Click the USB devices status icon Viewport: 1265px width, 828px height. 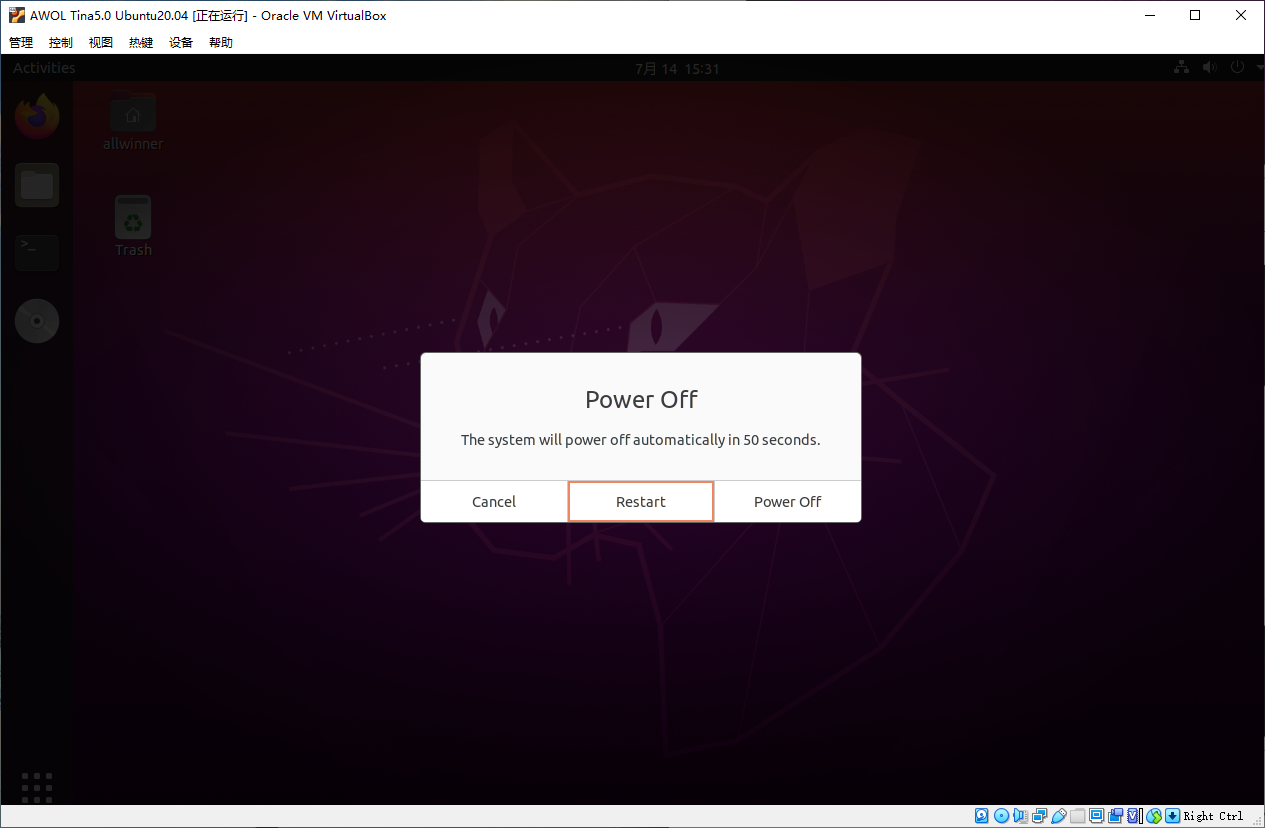coord(1059,816)
